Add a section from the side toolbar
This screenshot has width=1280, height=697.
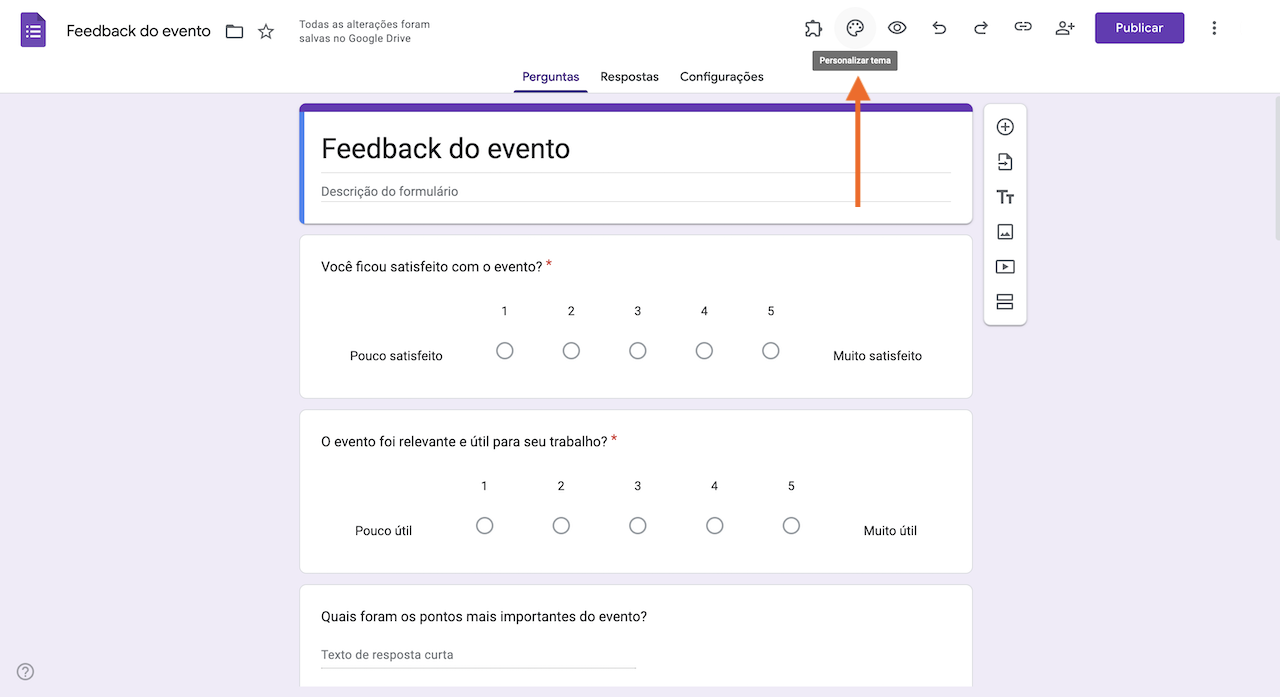1005,302
